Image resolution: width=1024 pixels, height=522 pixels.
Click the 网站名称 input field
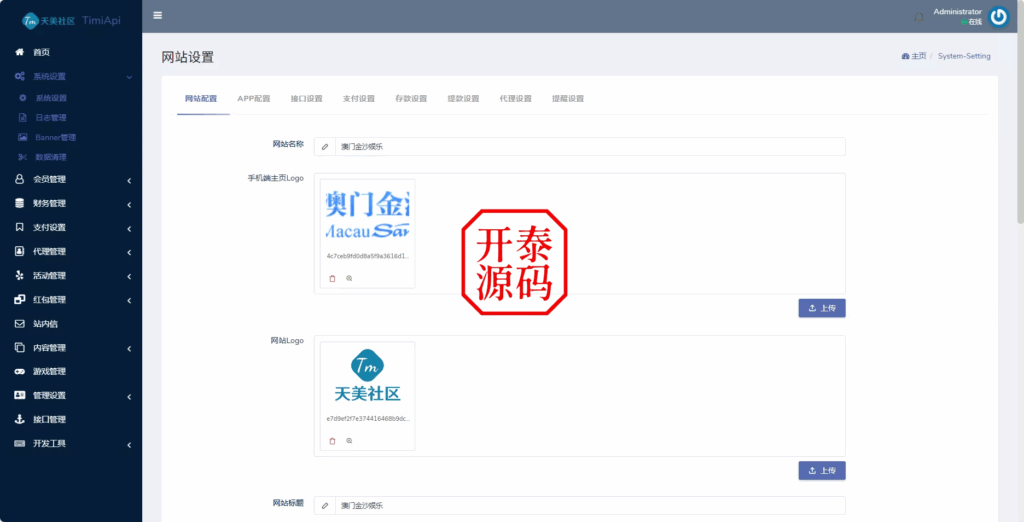pos(590,147)
